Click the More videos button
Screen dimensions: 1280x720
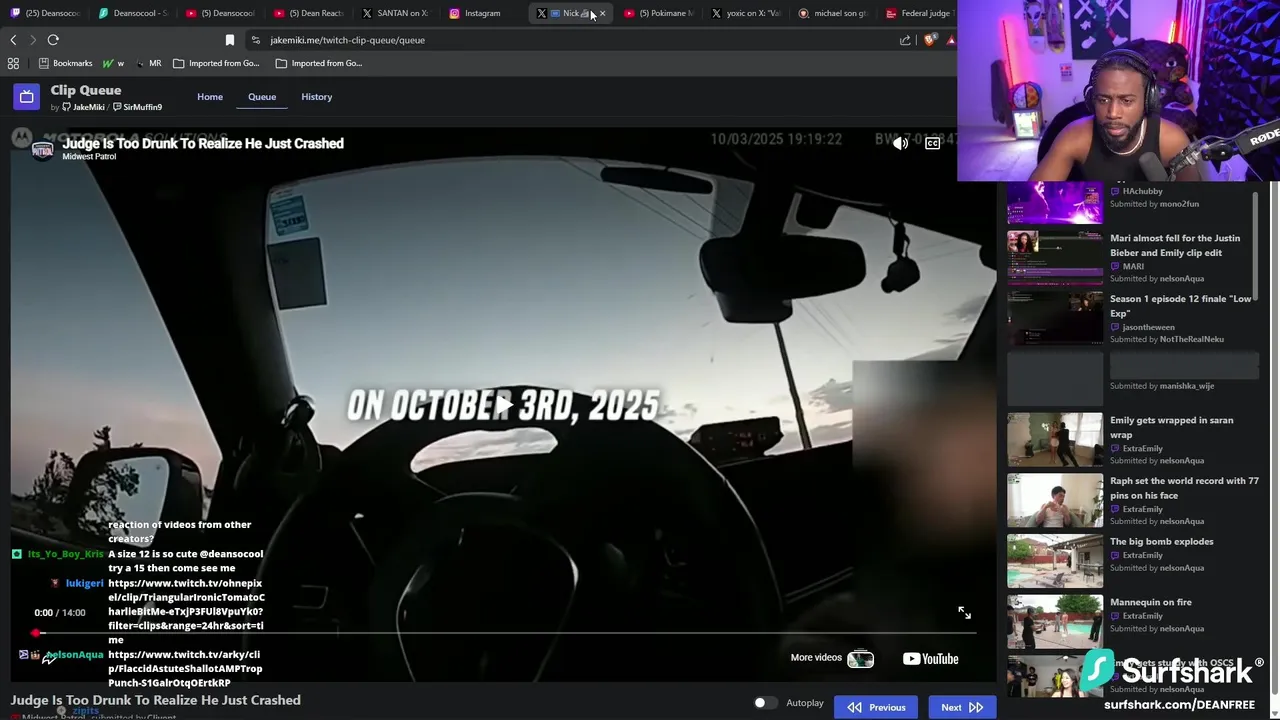[x=832, y=658]
